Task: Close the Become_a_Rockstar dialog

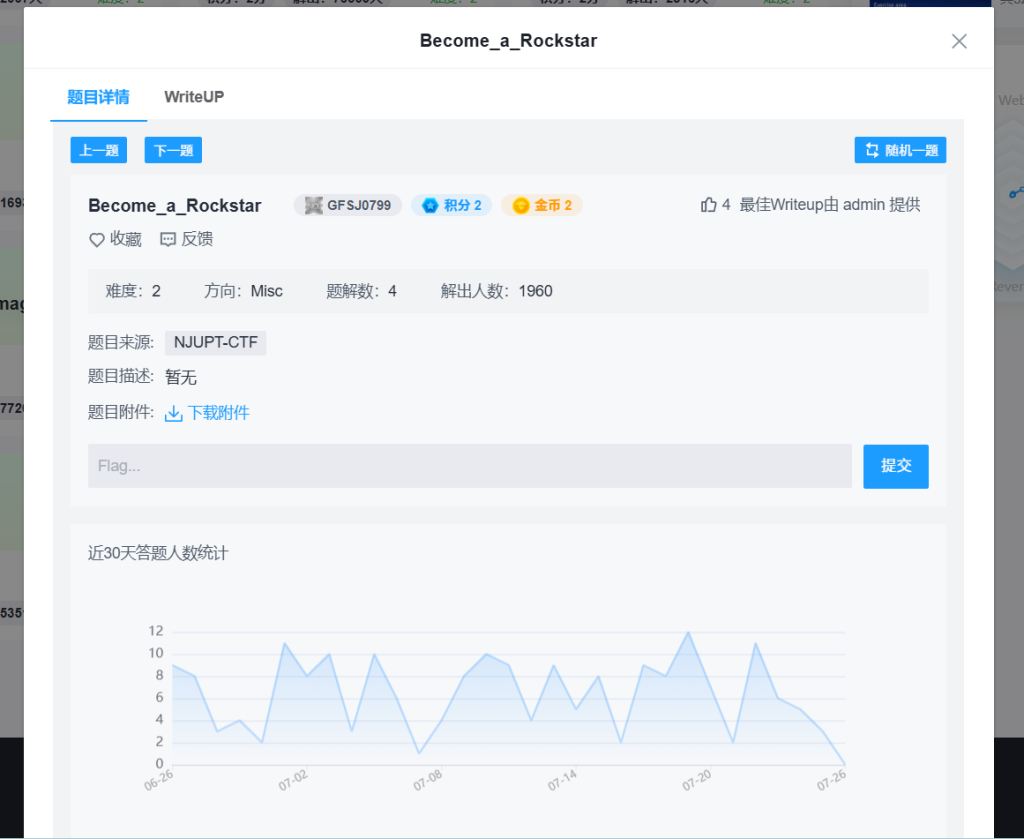Action: click(959, 41)
